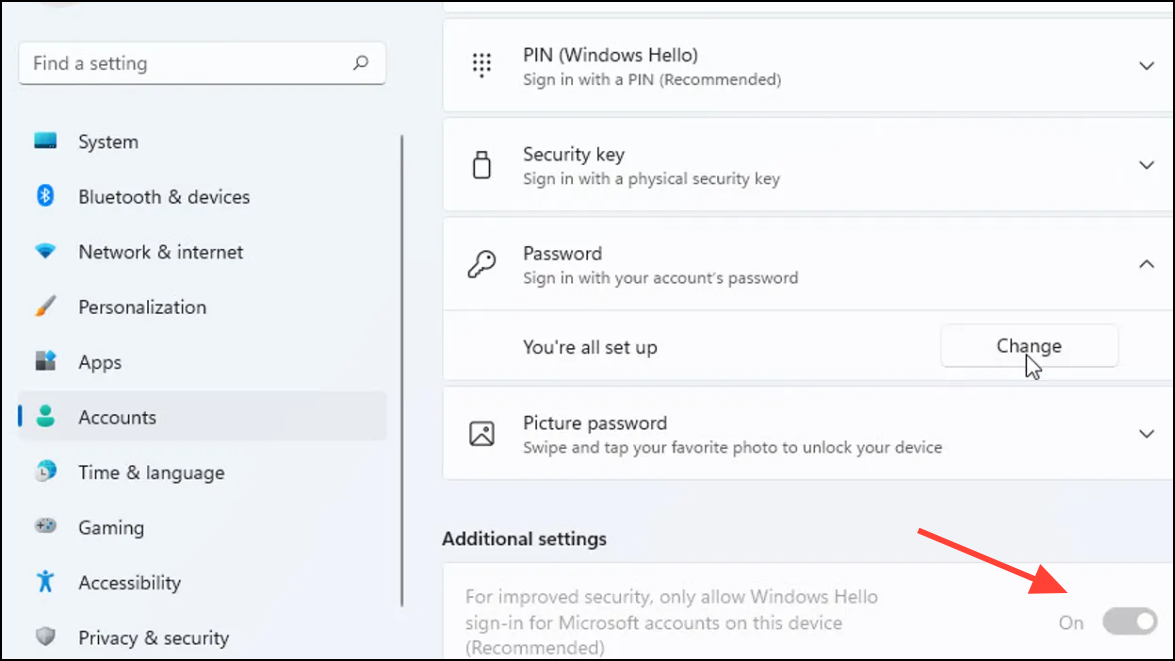Expand the Security key section

click(1146, 165)
